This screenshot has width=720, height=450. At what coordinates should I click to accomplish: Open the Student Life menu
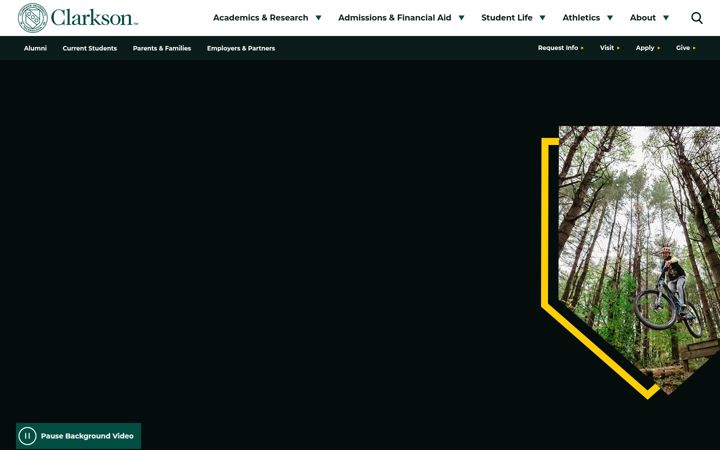click(506, 18)
